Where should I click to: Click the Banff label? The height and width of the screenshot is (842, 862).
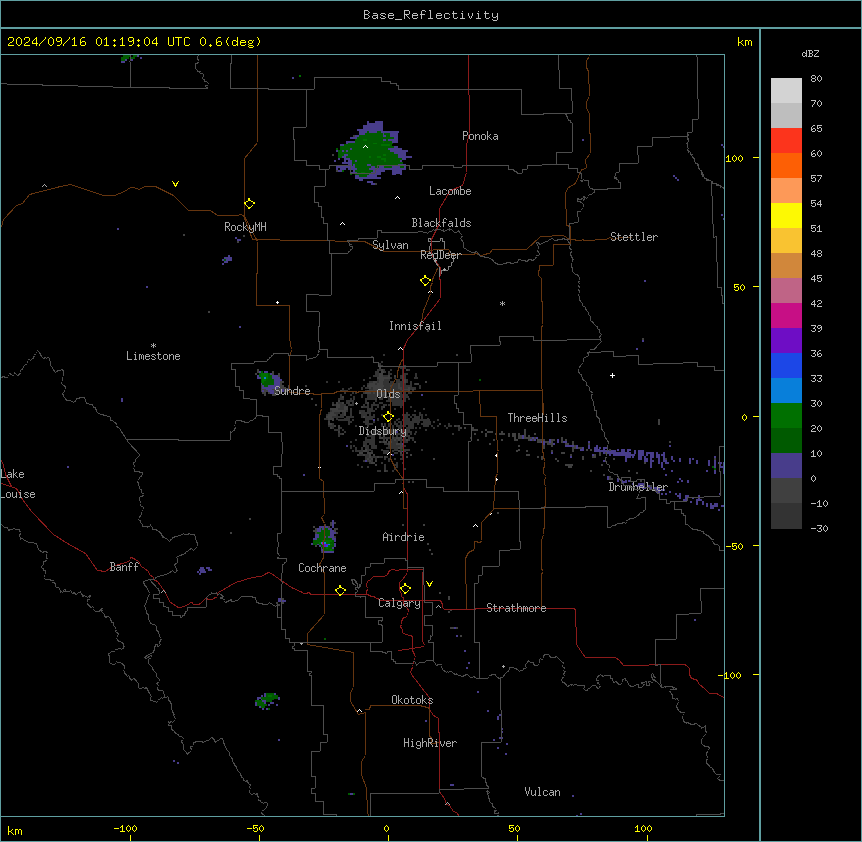(x=124, y=567)
